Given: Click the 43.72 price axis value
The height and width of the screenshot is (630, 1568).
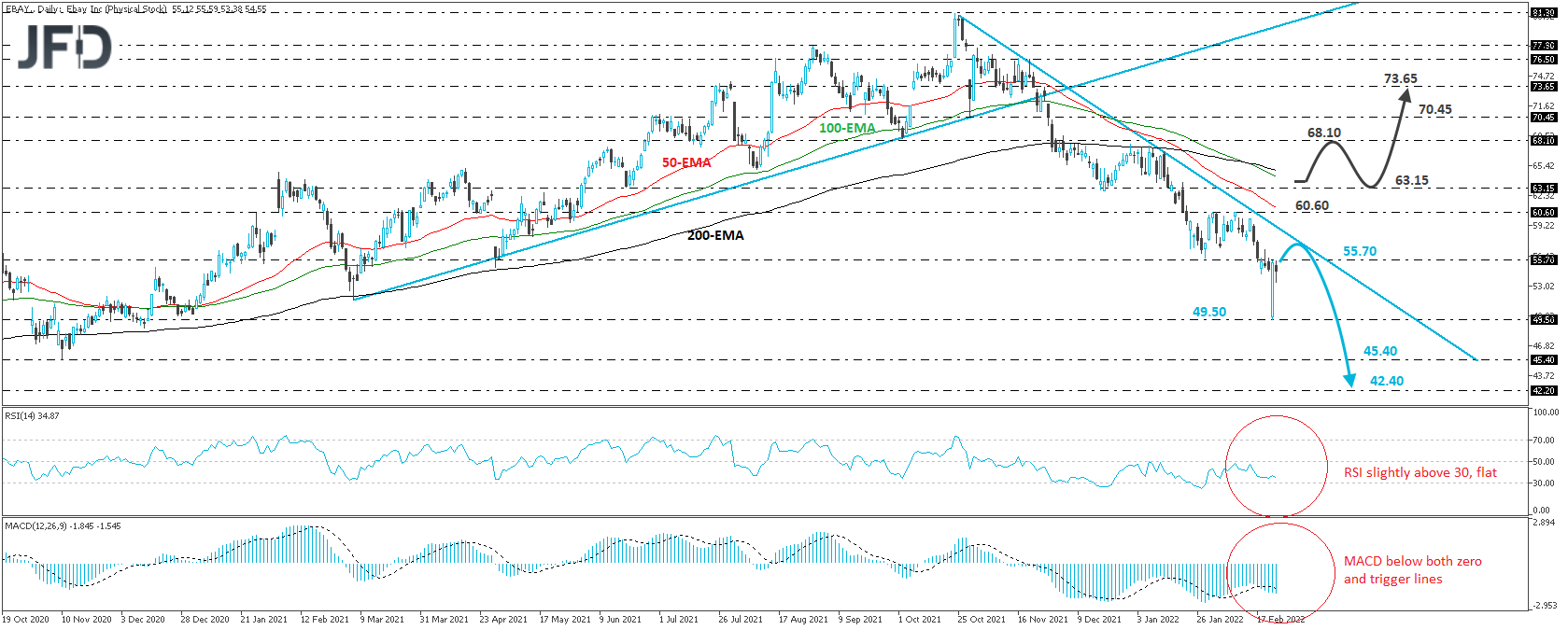Looking at the screenshot, I should pyautogui.click(x=1544, y=375).
